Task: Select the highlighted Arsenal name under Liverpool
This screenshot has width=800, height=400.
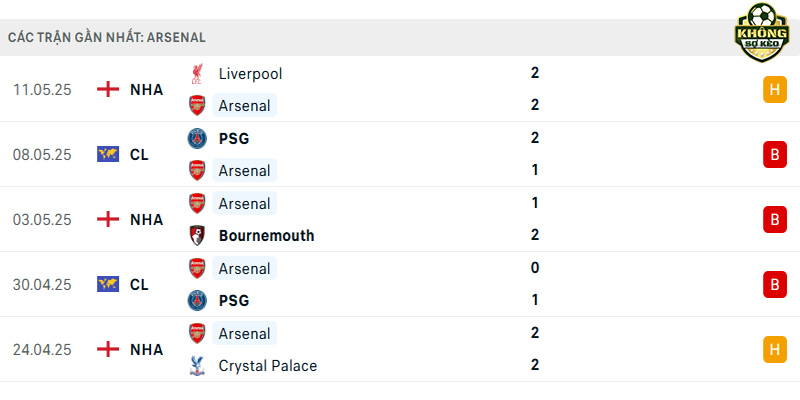Action: 244,106
